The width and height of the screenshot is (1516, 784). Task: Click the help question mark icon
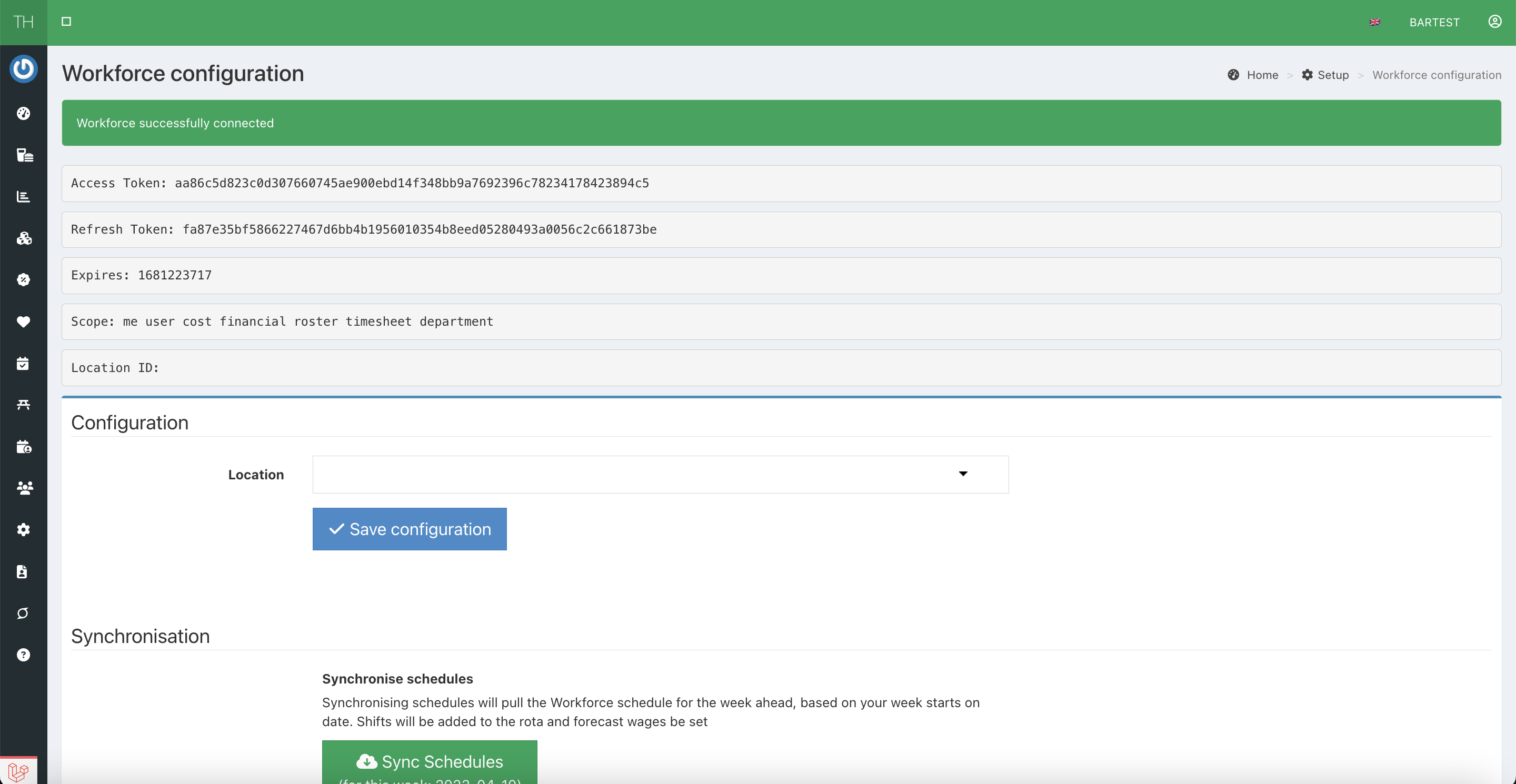(x=24, y=655)
